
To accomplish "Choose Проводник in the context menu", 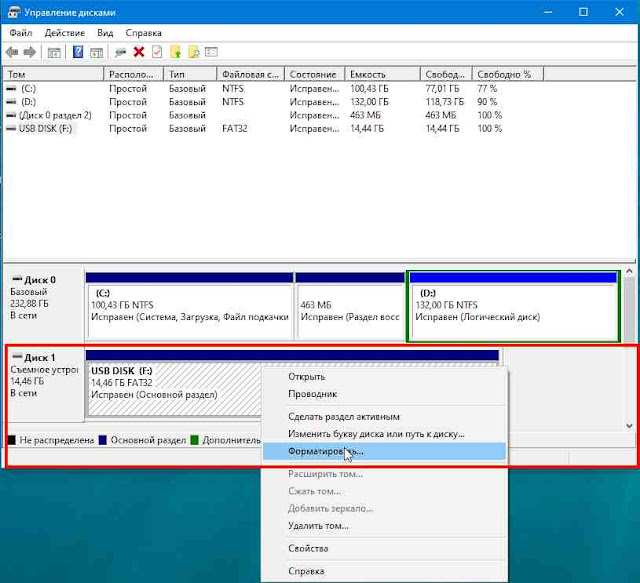I will point(384,394).
